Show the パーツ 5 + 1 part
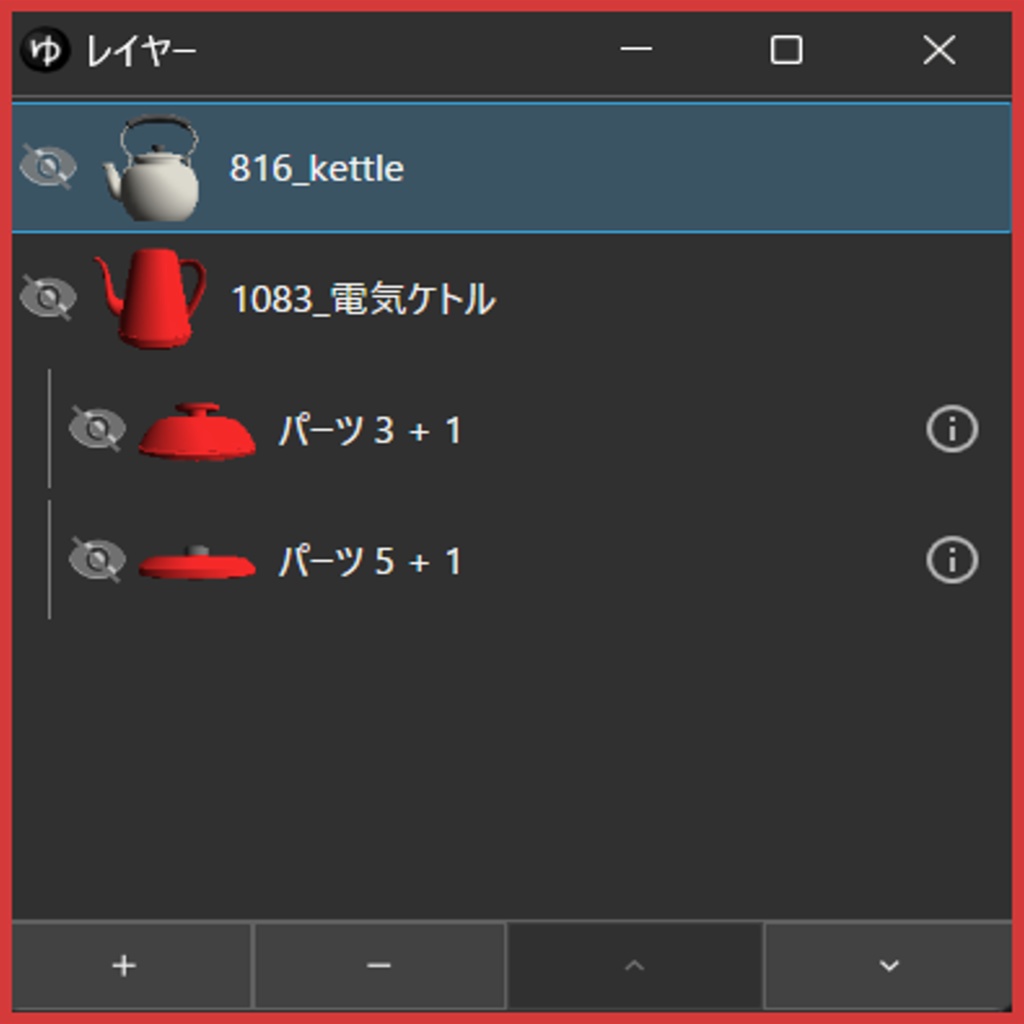Image resolution: width=1024 pixels, height=1024 pixels. click(x=97, y=560)
